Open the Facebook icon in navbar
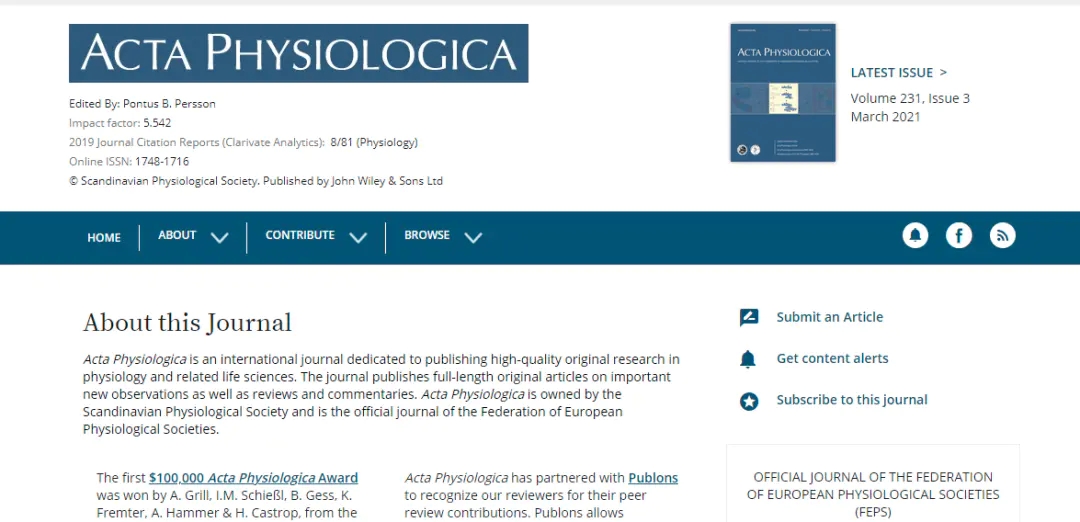The width and height of the screenshot is (1080, 522). tap(959, 236)
